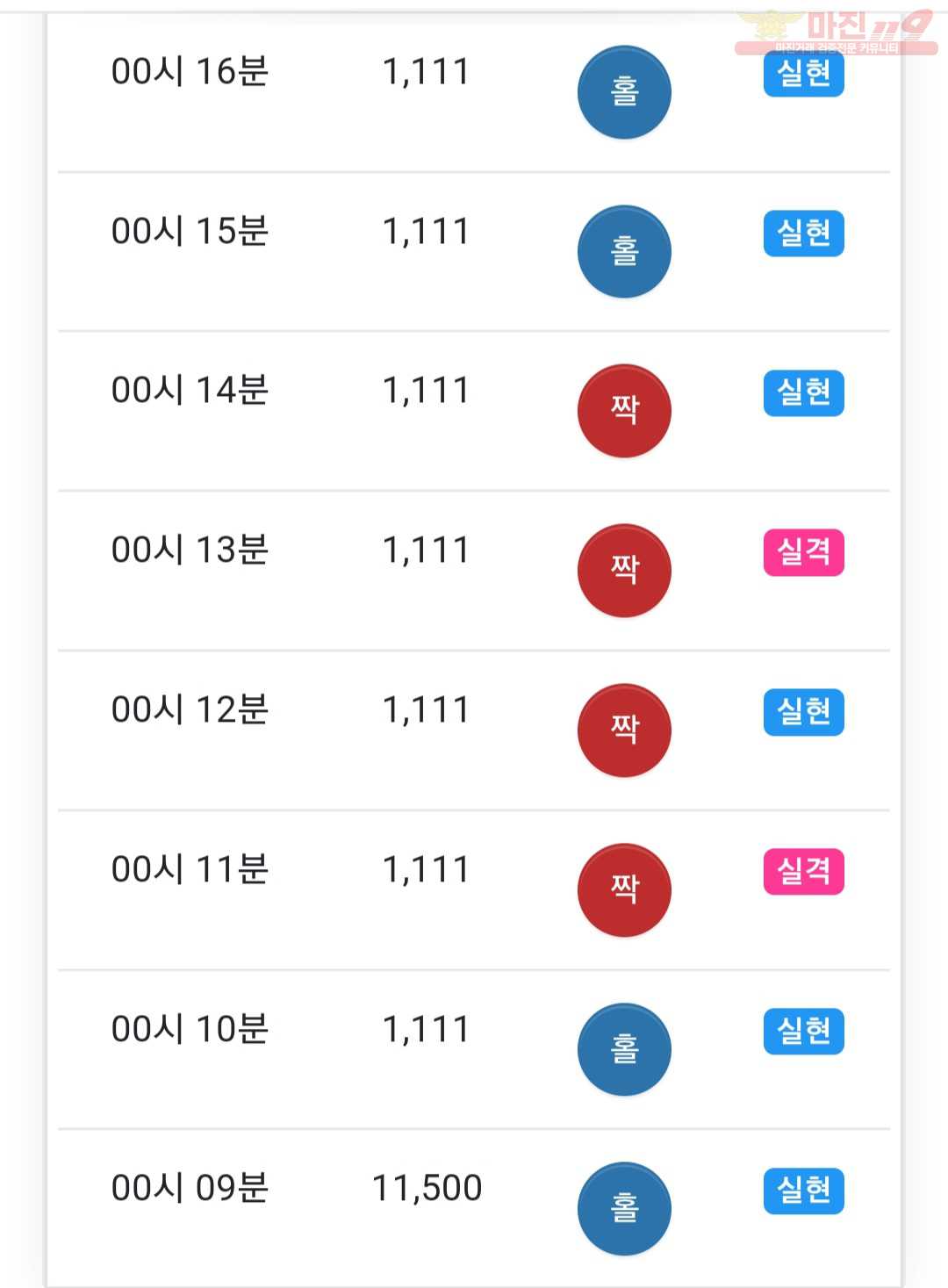
Task: Tap the 실현 badge for 00시 09분
Action: (x=804, y=1191)
